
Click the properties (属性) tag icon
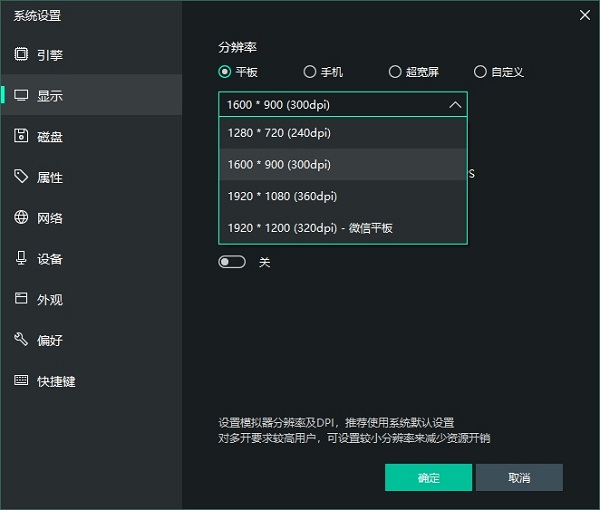(x=21, y=177)
